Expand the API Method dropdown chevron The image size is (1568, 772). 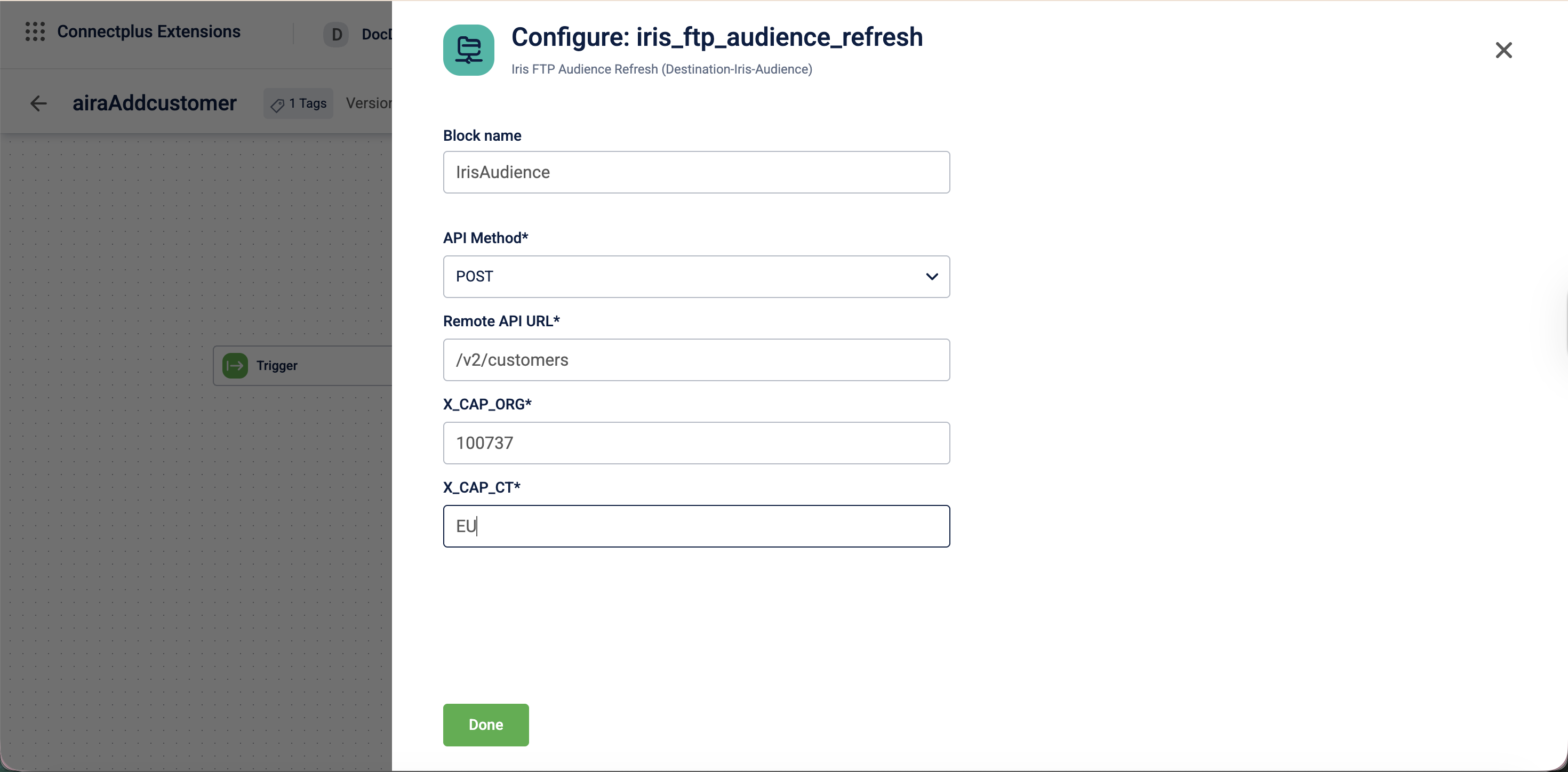(931, 277)
